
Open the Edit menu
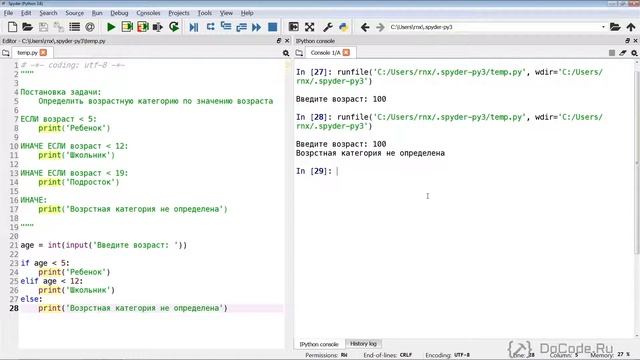click(x=26, y=13)
